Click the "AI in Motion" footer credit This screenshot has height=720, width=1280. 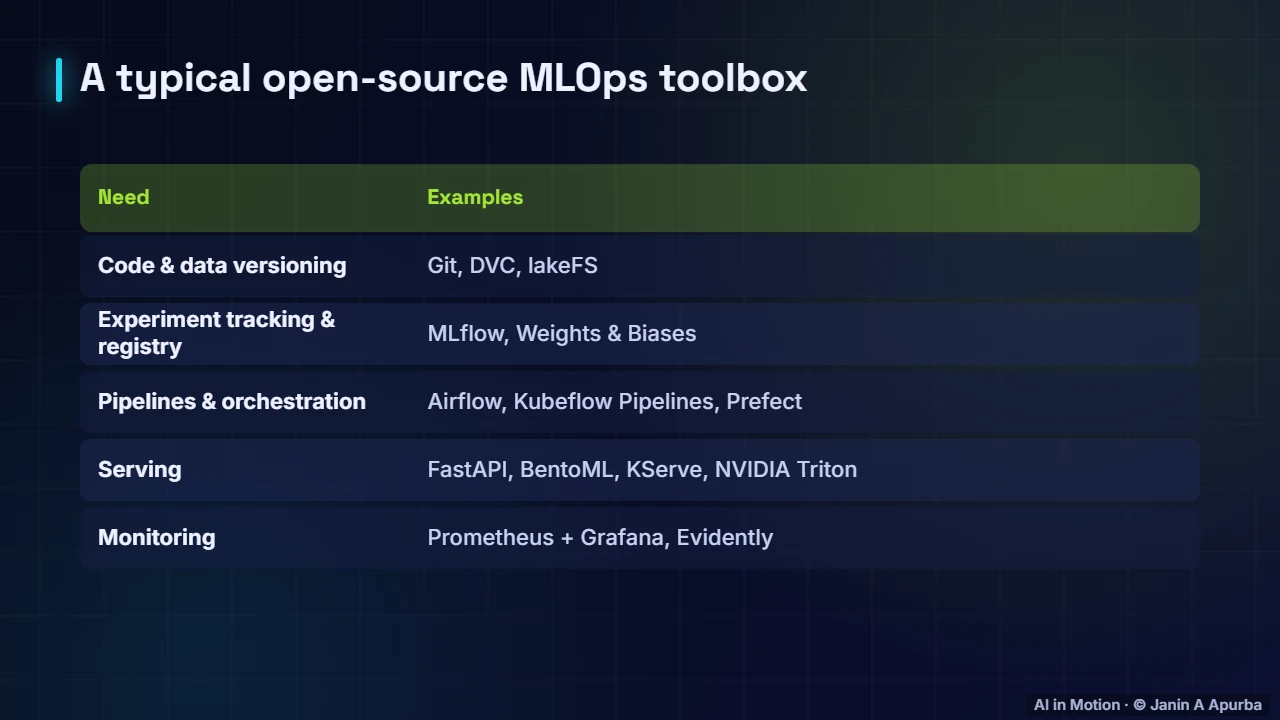pyautogui.click(x=1148, y=705)
